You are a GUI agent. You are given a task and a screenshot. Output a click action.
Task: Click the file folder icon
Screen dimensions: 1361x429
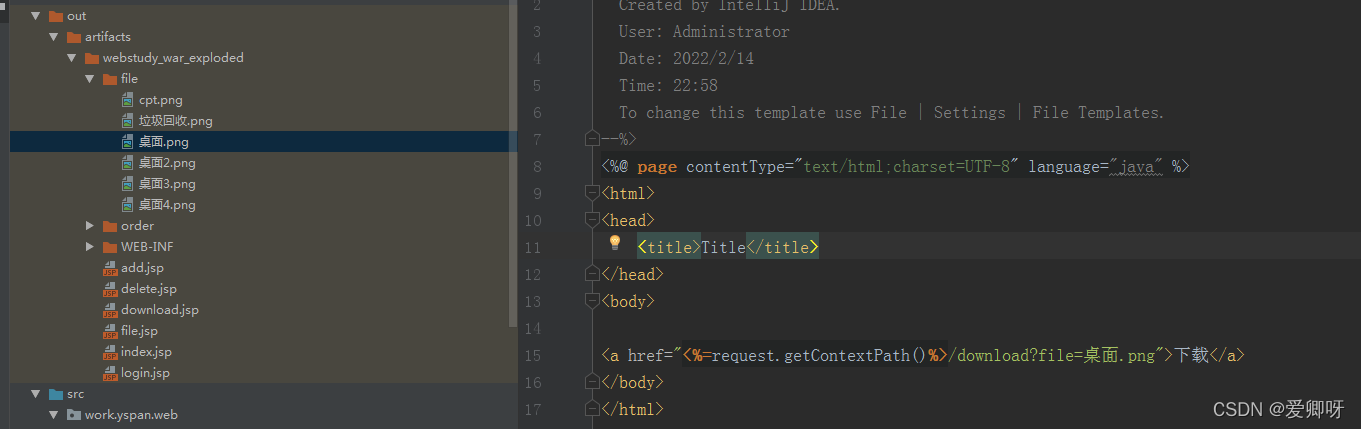click(x=109, y=79)
